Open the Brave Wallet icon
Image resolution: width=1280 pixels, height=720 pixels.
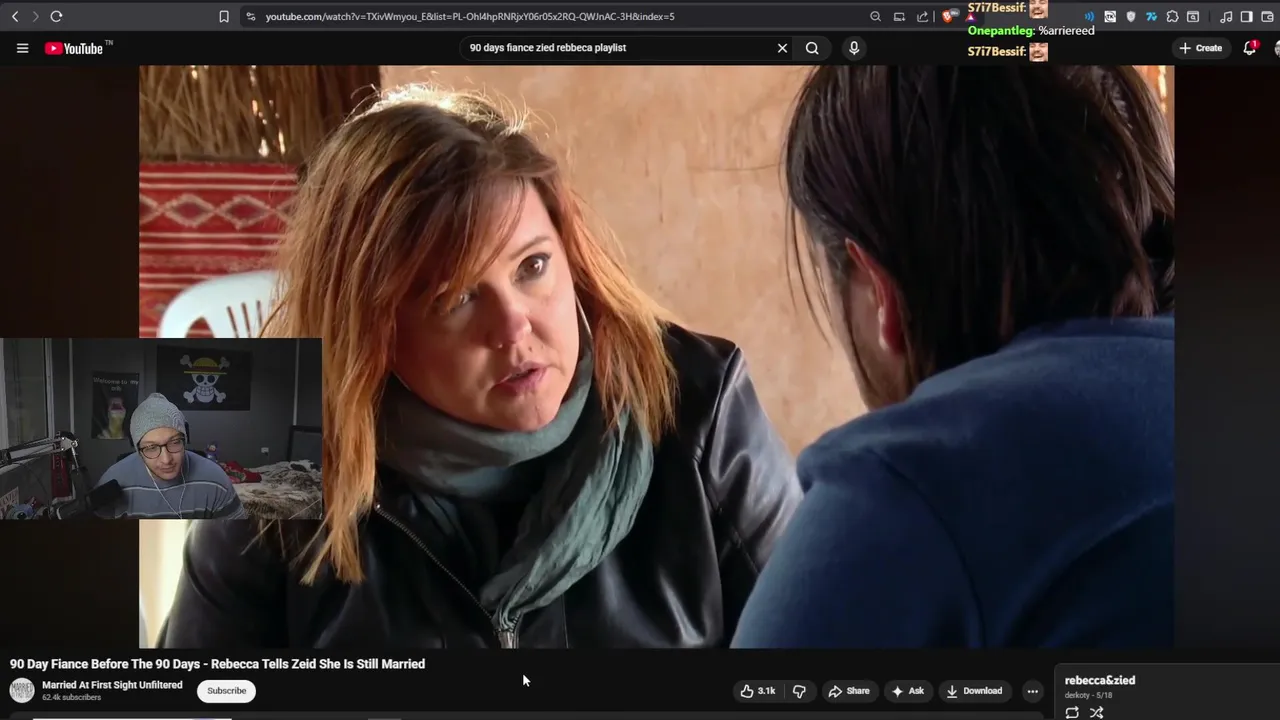[x=1268, y=16]
